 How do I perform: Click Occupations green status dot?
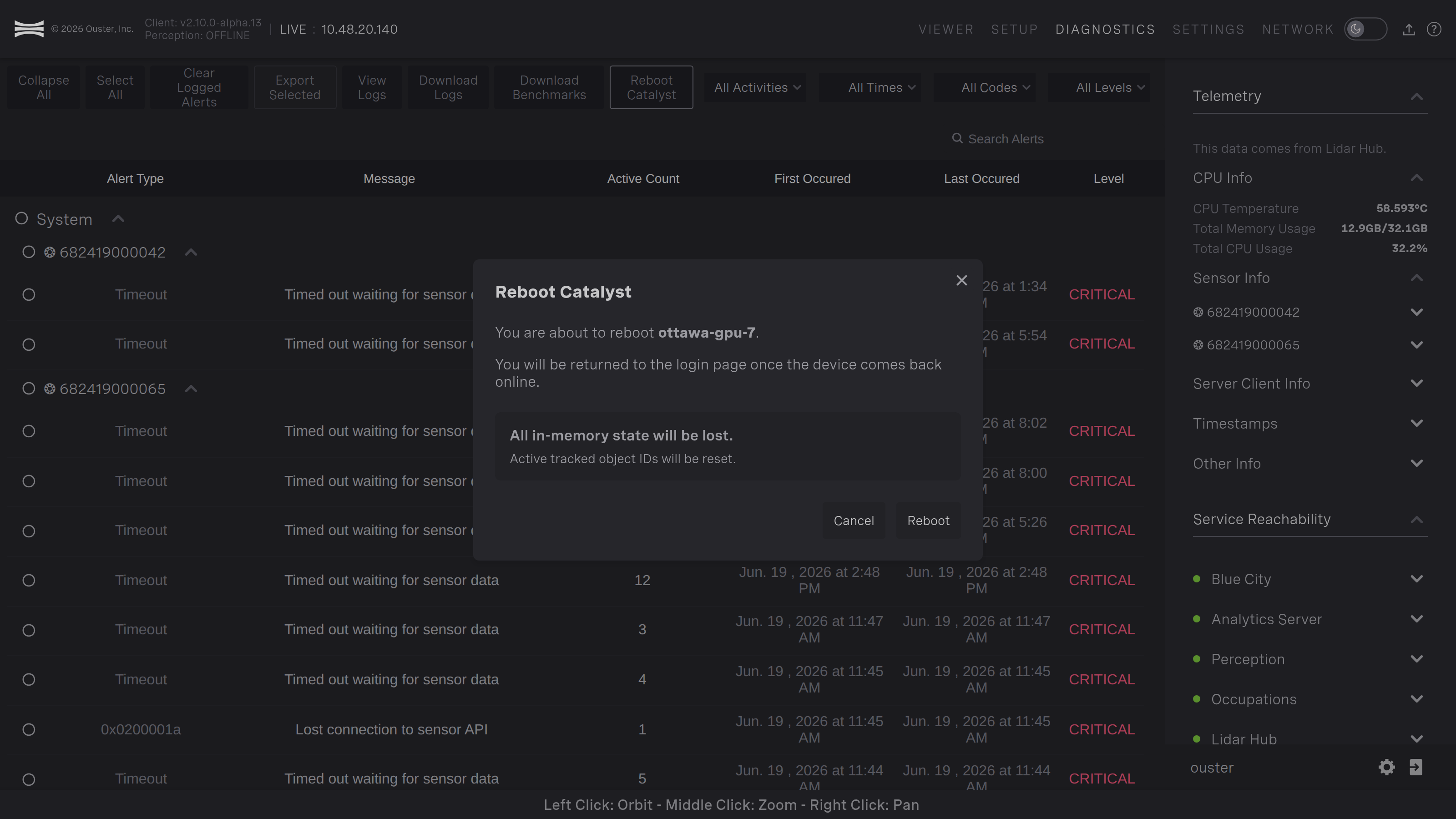(x=1197, y=699)
